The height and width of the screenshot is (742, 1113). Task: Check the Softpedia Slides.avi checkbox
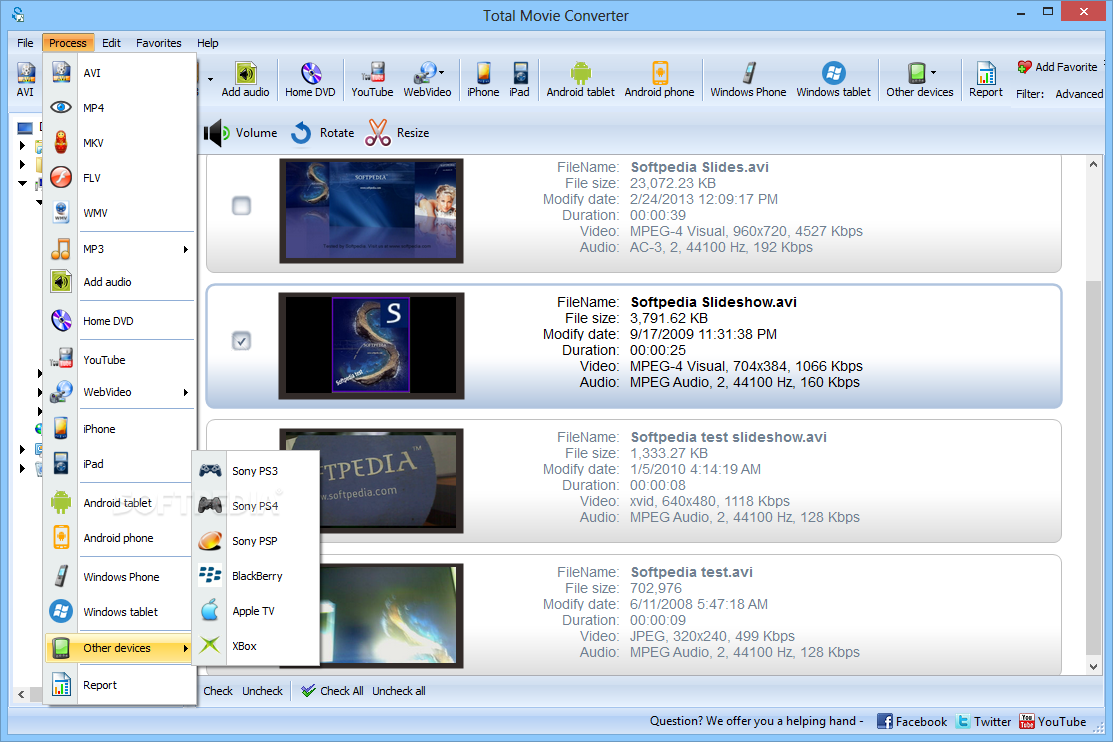pyautogui.click(x=241, y=206)
